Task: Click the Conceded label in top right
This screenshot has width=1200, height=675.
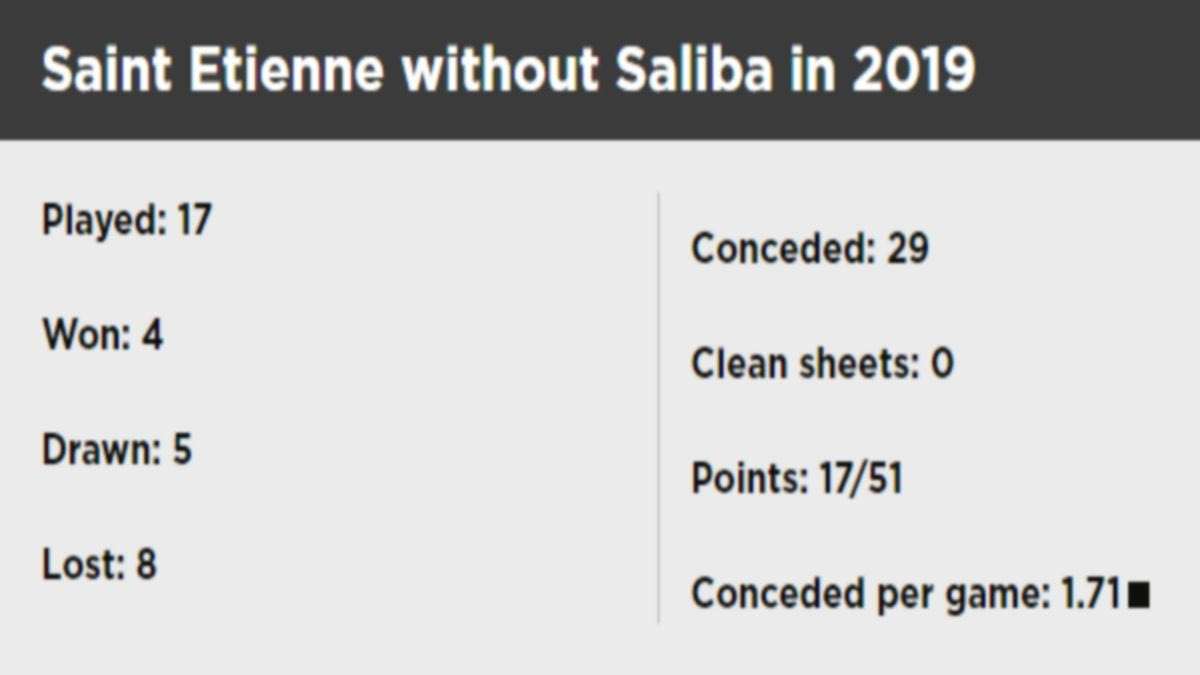Action: coord(781,249)
